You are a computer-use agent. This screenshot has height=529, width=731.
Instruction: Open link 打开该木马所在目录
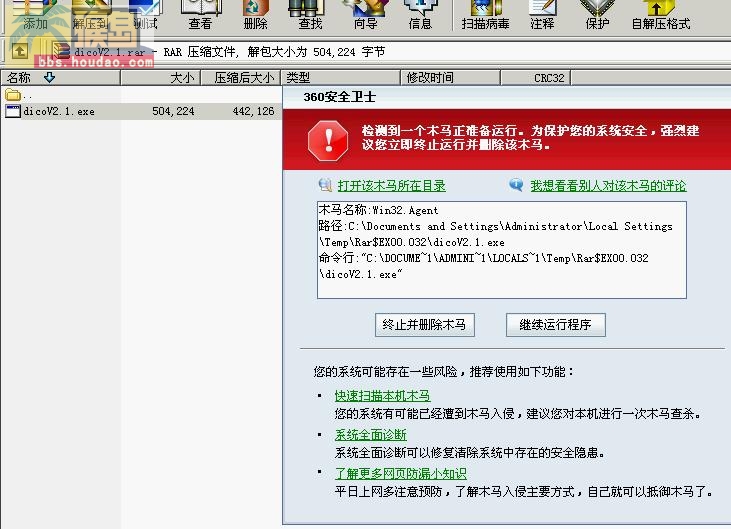pyautogui.click(x=392, y=186)
